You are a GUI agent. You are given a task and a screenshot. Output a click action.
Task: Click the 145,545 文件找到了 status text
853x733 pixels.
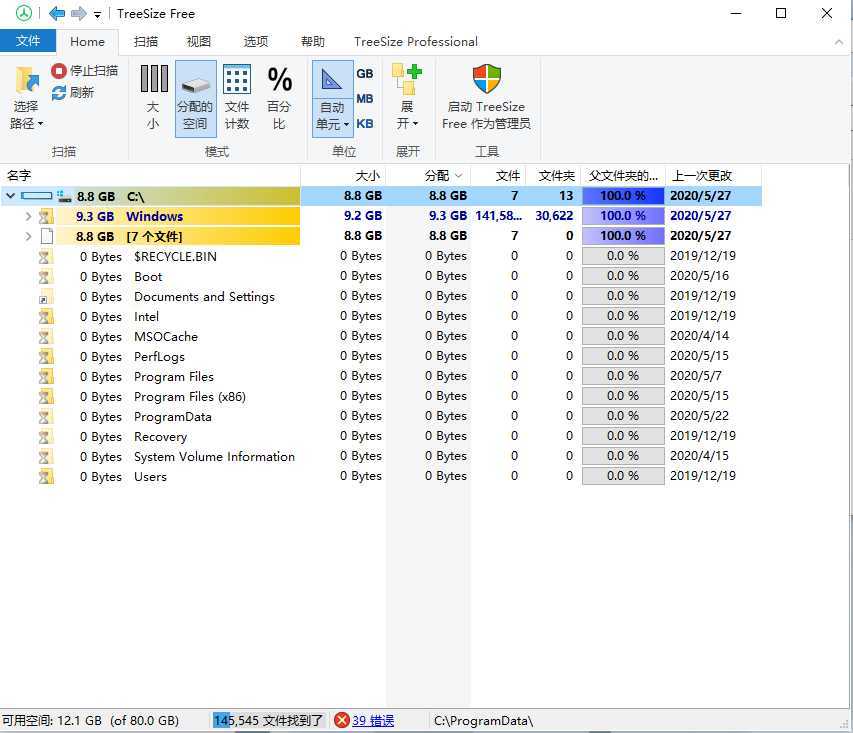click(269, 720)
